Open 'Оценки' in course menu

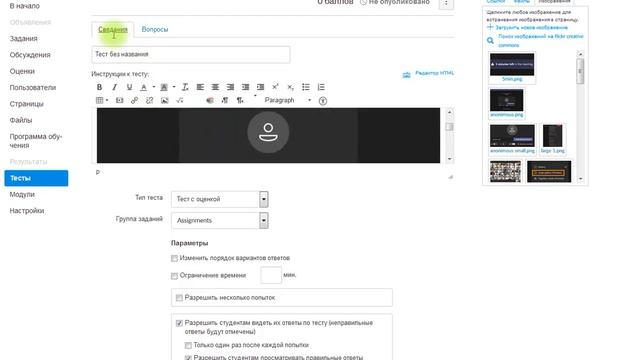tap(22, 71)
